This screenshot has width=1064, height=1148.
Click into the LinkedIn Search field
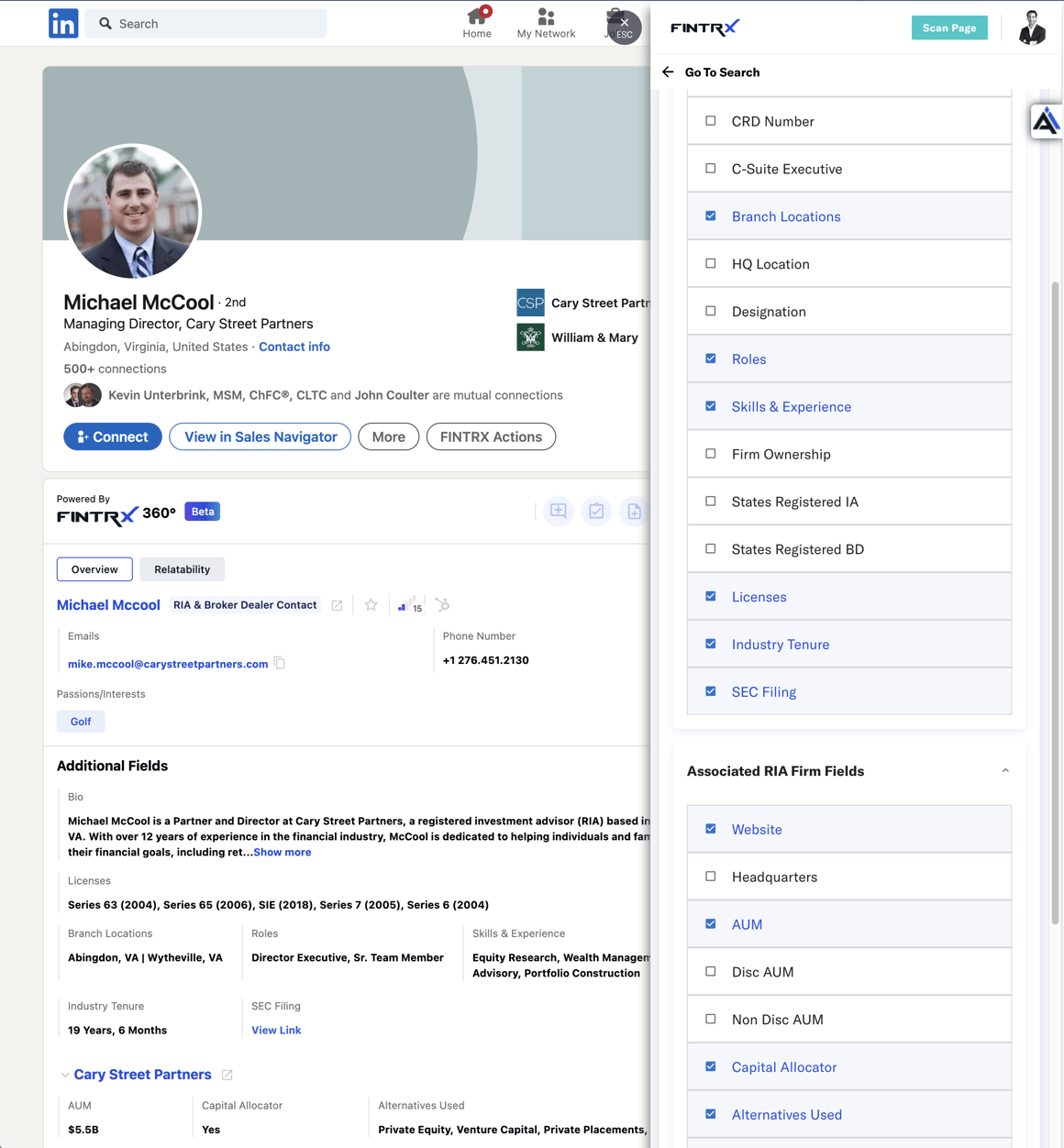coord(206,24)
